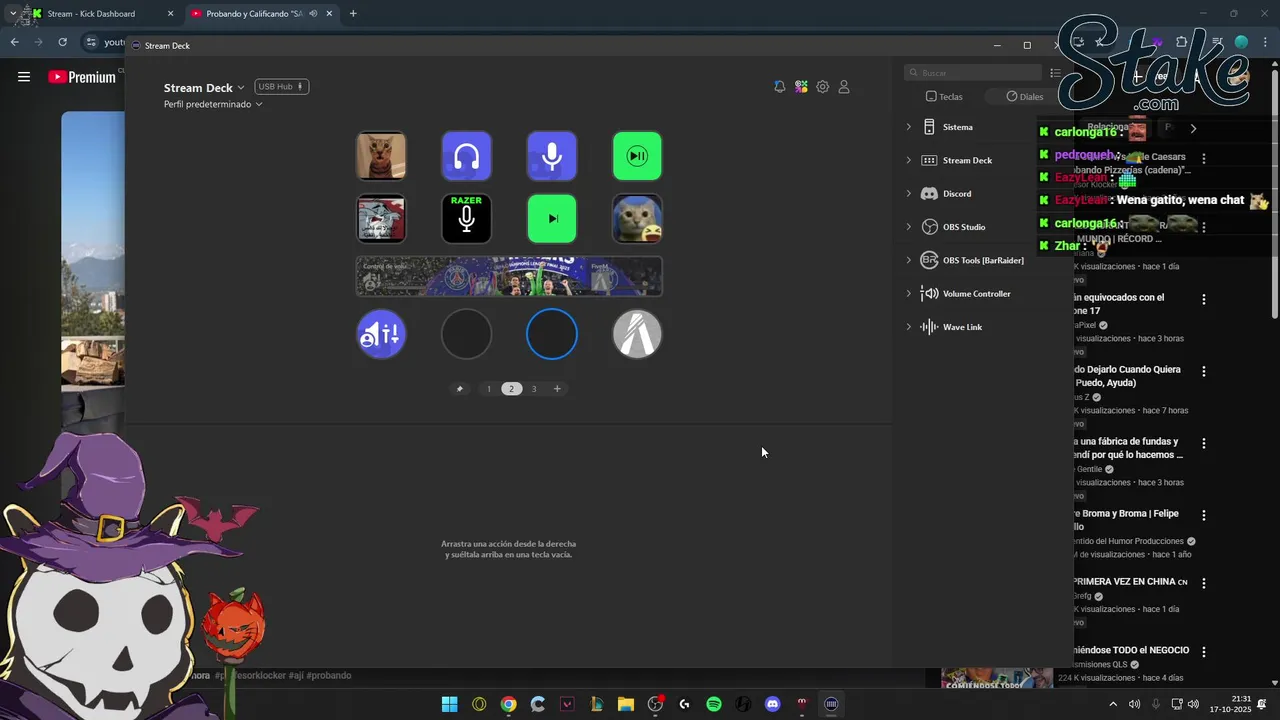This screenshot has width=1280, height=720.
Task: Open the Stream Deck device dropdown
Action: coord(204,88)
